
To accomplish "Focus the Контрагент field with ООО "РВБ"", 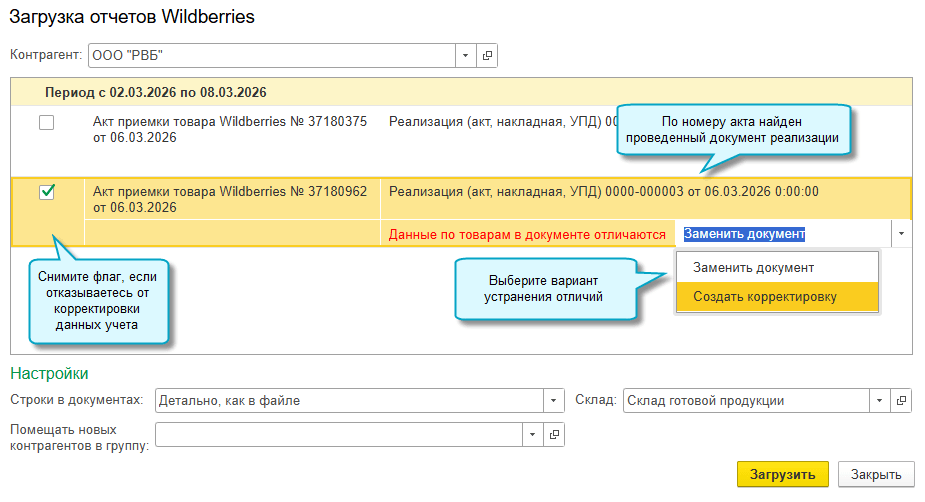I will (x=272, y=55).
